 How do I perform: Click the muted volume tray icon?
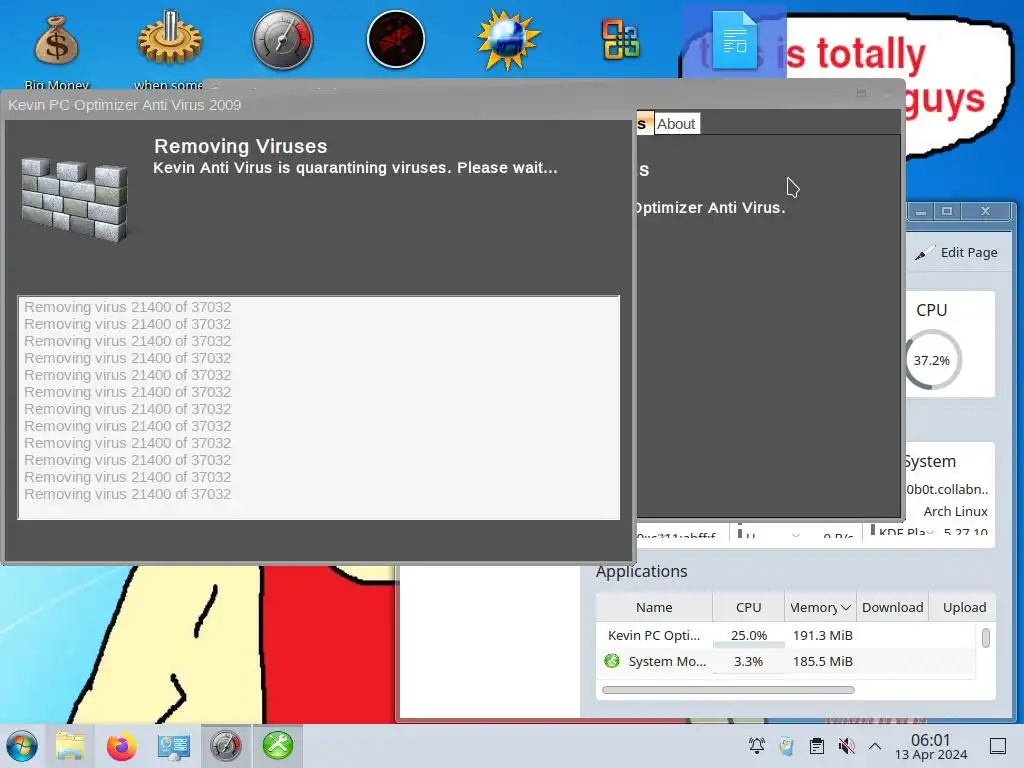pos(846,746)
